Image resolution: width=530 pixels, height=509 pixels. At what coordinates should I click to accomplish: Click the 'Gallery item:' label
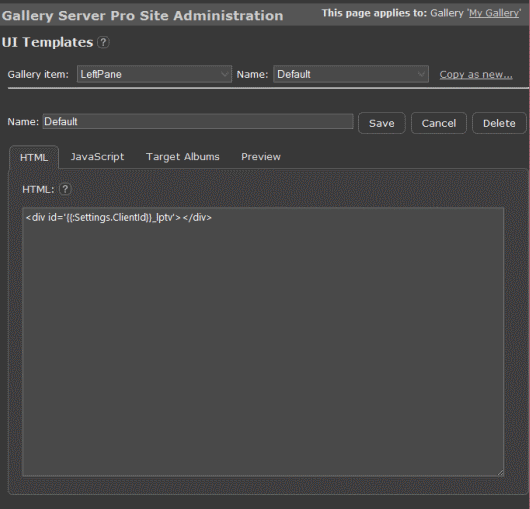(38, 74)
